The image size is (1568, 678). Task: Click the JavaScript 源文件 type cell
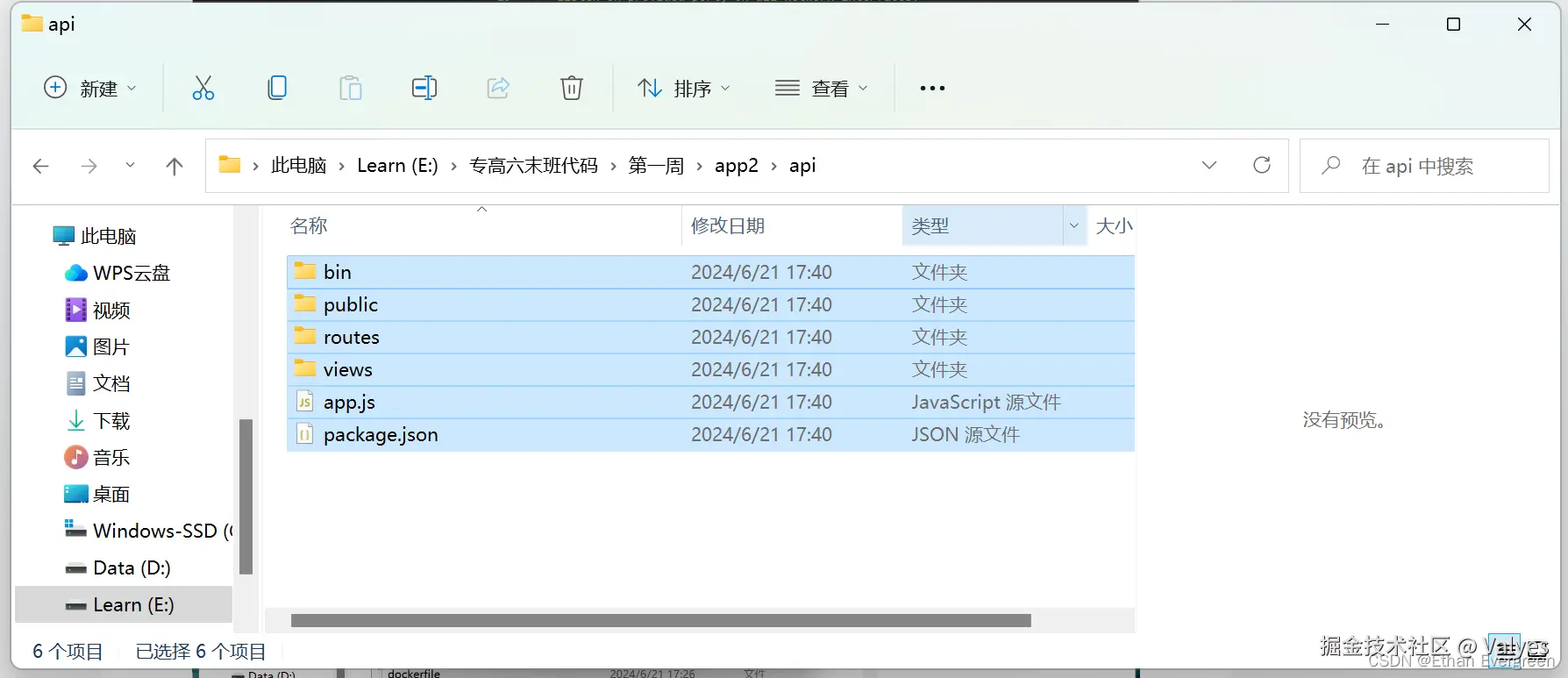(x=986, y=402)
